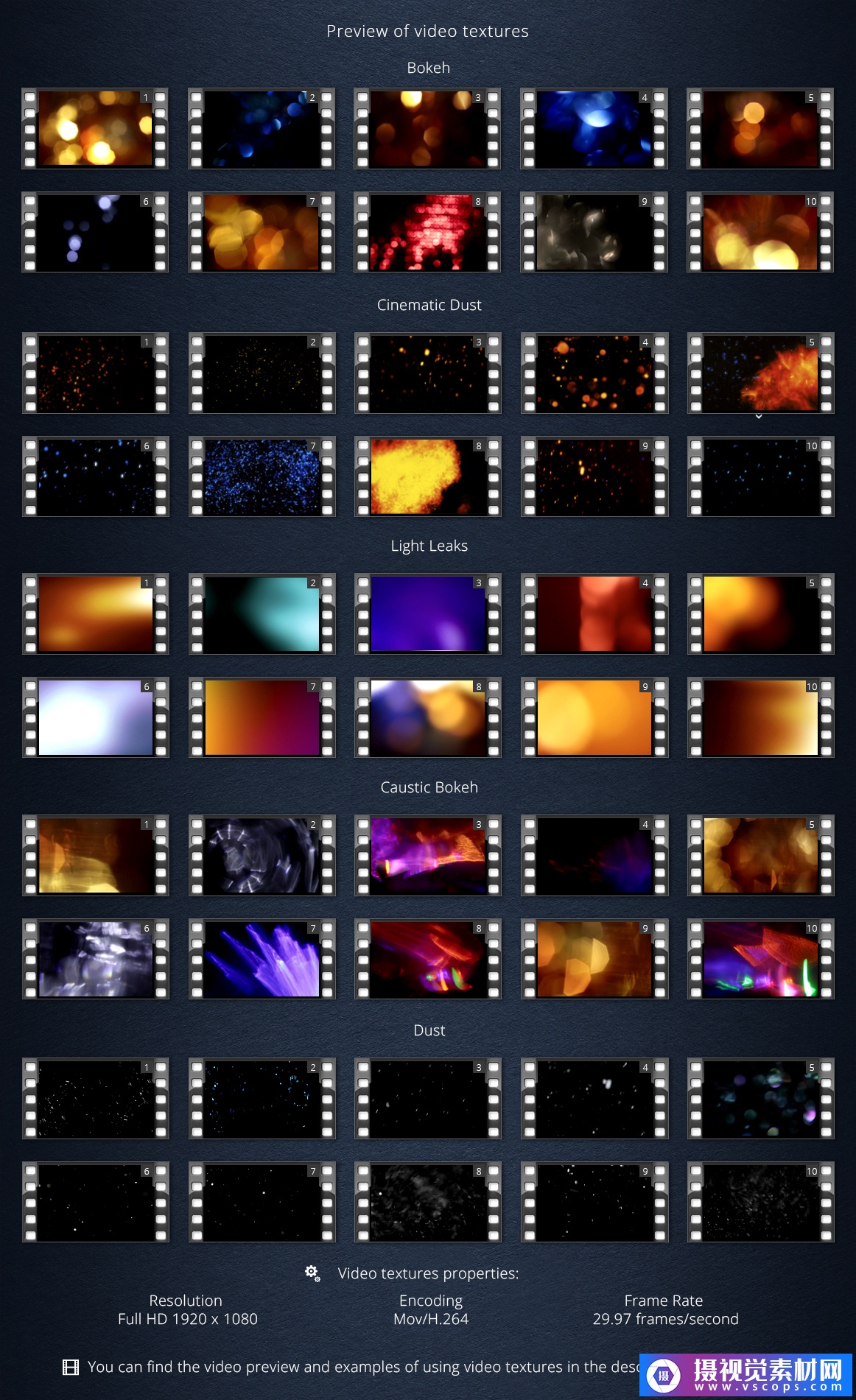Open Bokeh thumbnail number 10
This screenshot has width=856, height=1400.
(x=760, y=232)
